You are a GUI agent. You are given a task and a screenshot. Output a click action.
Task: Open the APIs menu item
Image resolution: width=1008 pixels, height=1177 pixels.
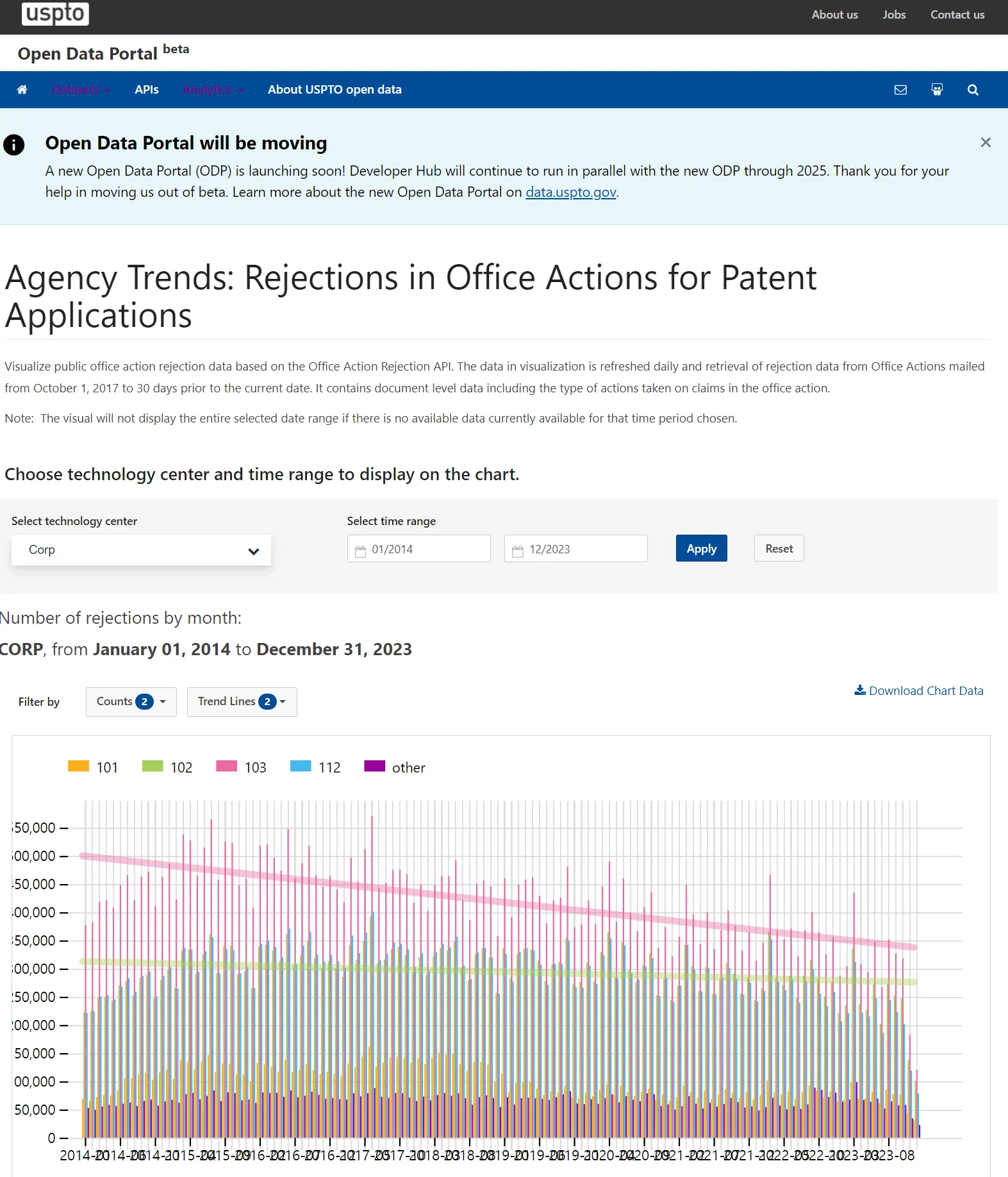point(147,90)
